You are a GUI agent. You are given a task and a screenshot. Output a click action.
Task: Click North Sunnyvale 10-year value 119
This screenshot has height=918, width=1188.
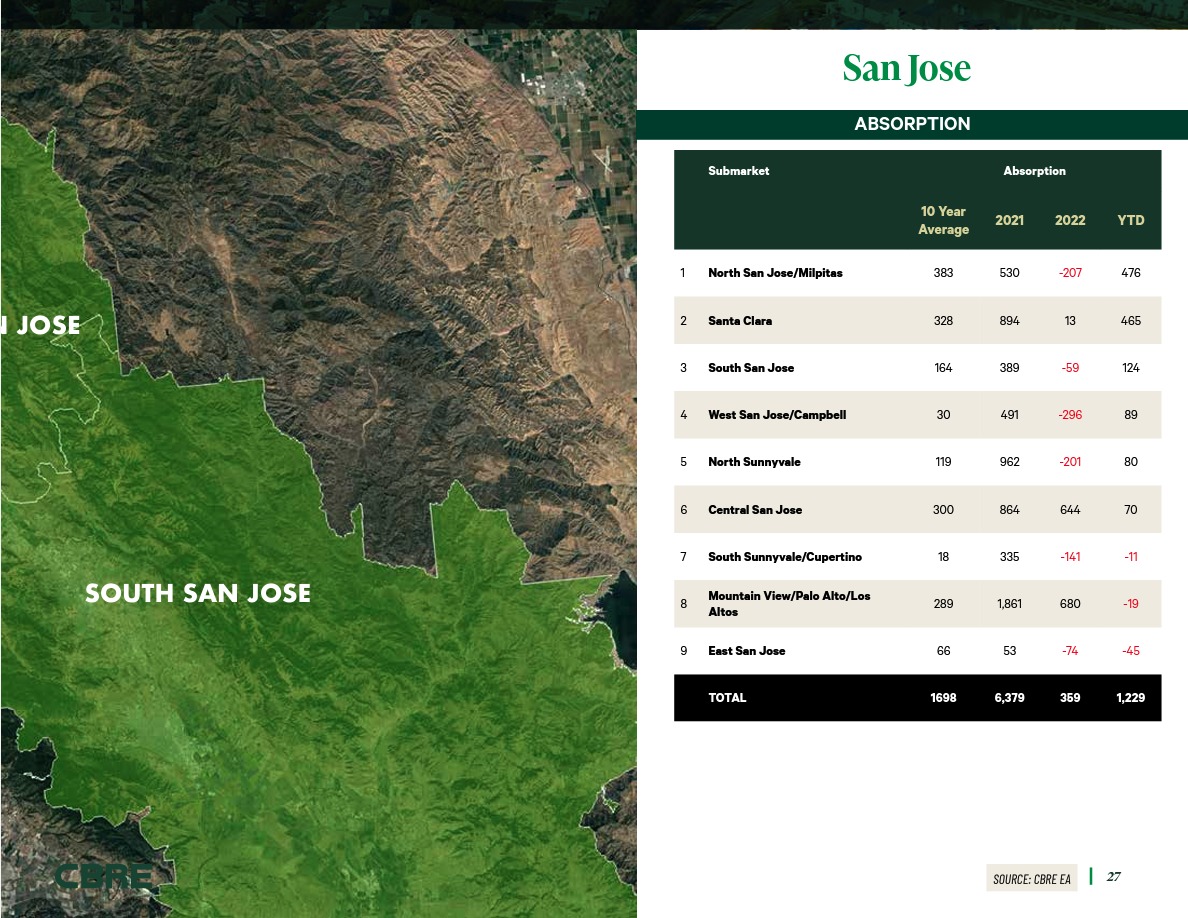(x=943, y=461)
